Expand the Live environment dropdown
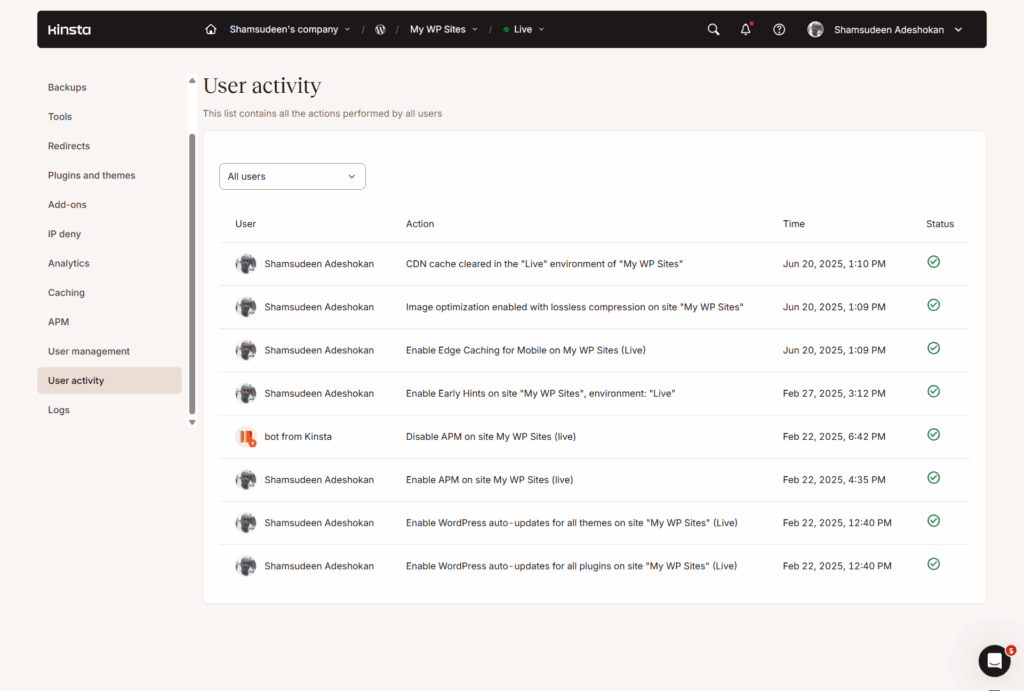1024x691 pixels. coord(522,29)
